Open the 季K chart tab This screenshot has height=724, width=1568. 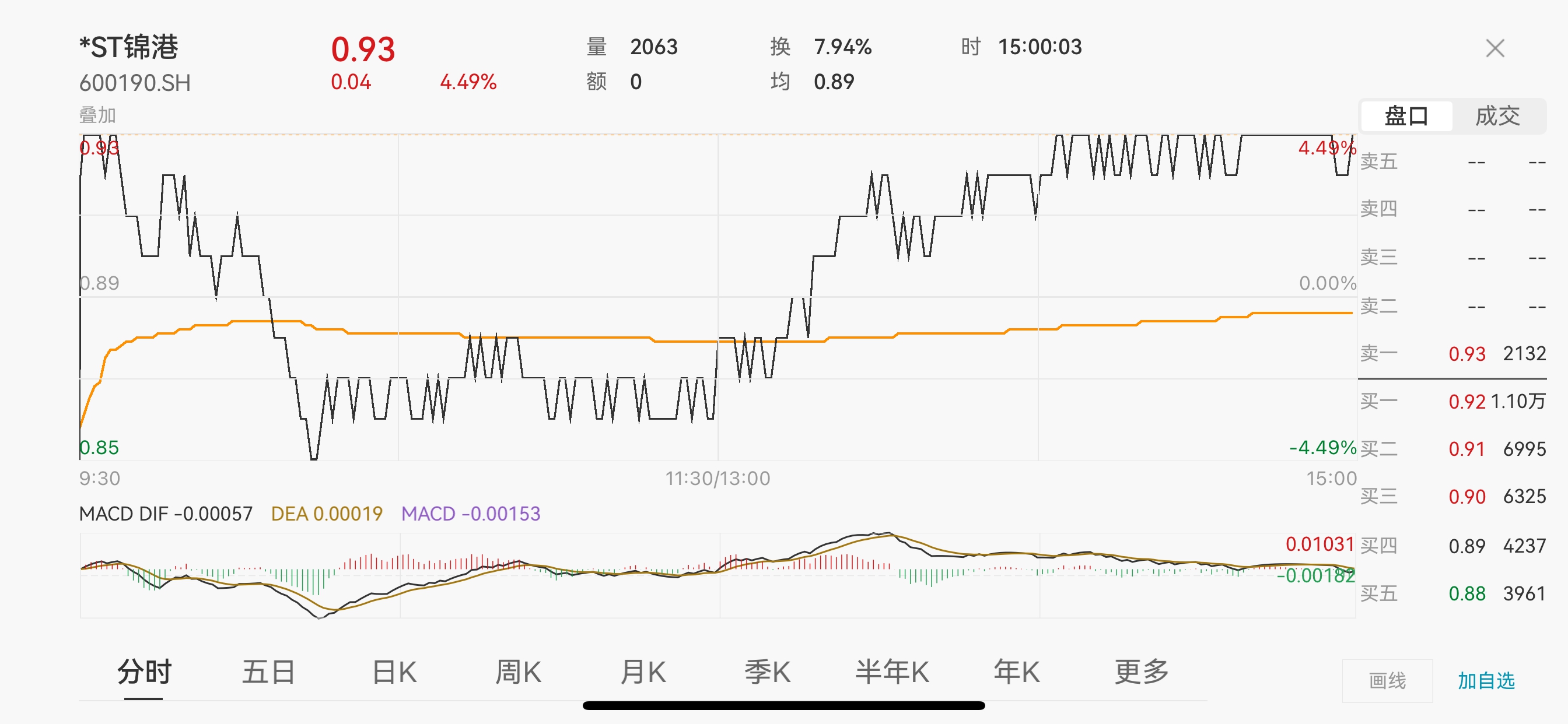coord(767,672)
